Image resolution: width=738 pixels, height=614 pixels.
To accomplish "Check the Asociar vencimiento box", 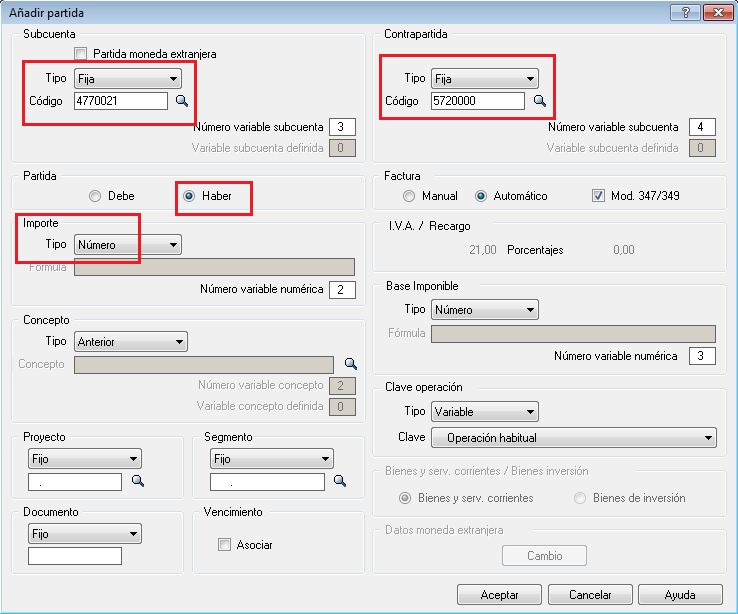I will (224, 545).
